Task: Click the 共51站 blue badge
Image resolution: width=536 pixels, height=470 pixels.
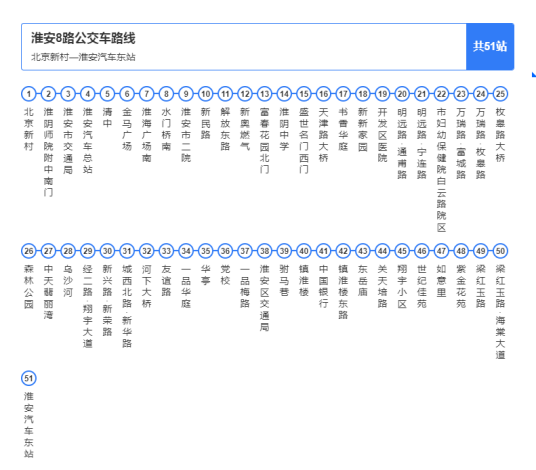Action: point(490,46)
